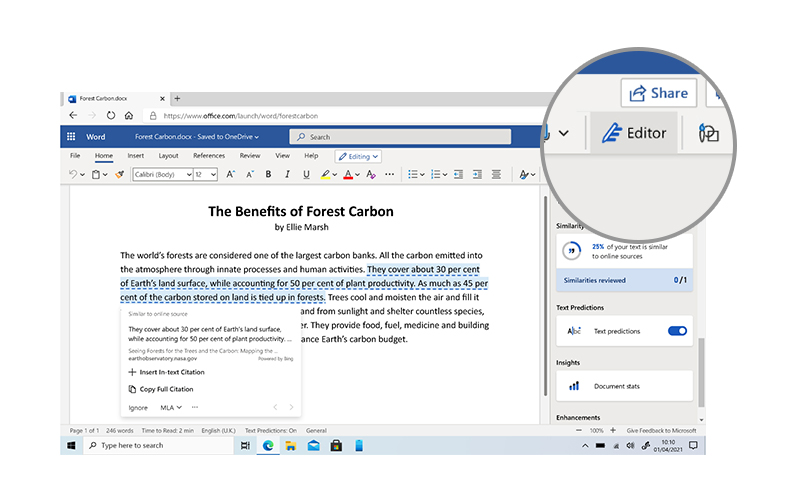Click Copy Full Citation

[x=161, y=389]
